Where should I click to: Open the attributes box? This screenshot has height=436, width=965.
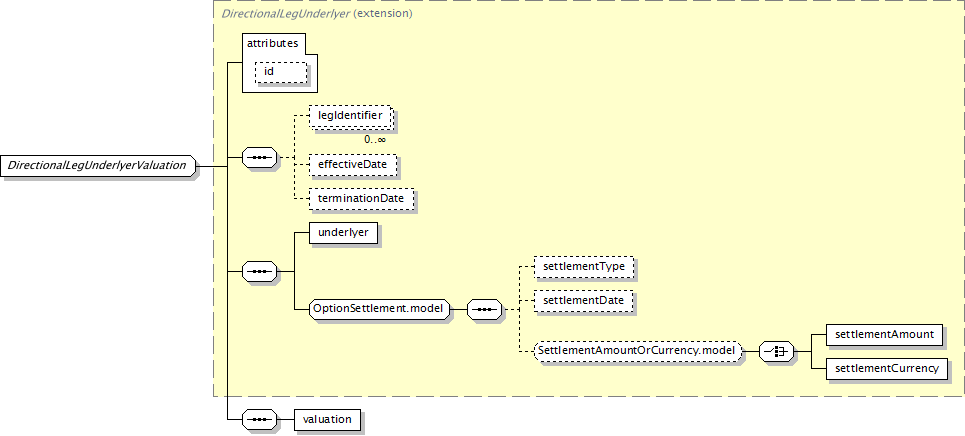(273, 45)
